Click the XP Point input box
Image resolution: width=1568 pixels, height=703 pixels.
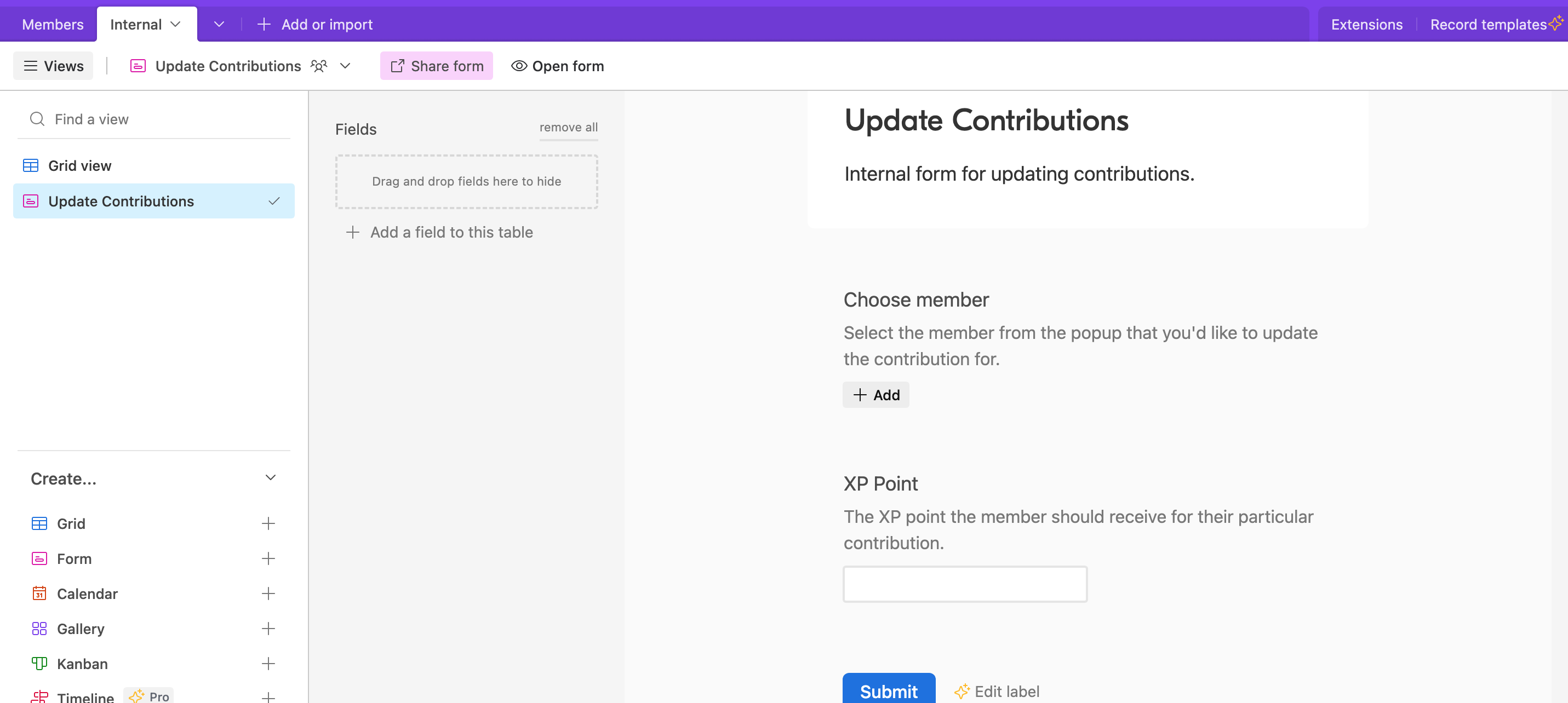pos(965,584)
